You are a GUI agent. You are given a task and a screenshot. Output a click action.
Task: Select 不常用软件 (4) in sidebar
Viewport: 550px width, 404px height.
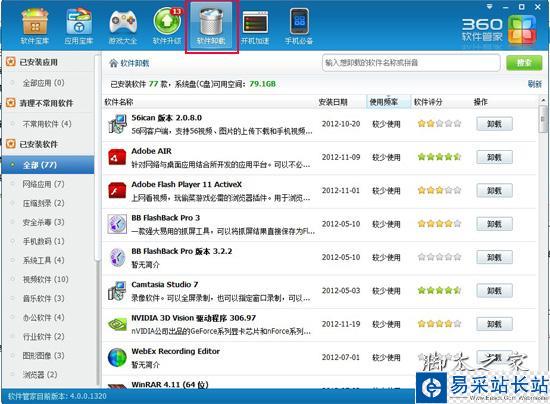(48, 124)
